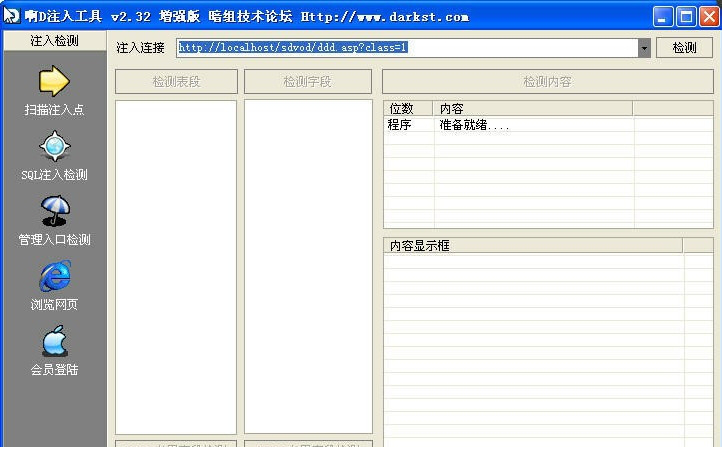This screenshot has height=464, width=722.
Task: Click the 位数 column header
Action: pos(408,109)
